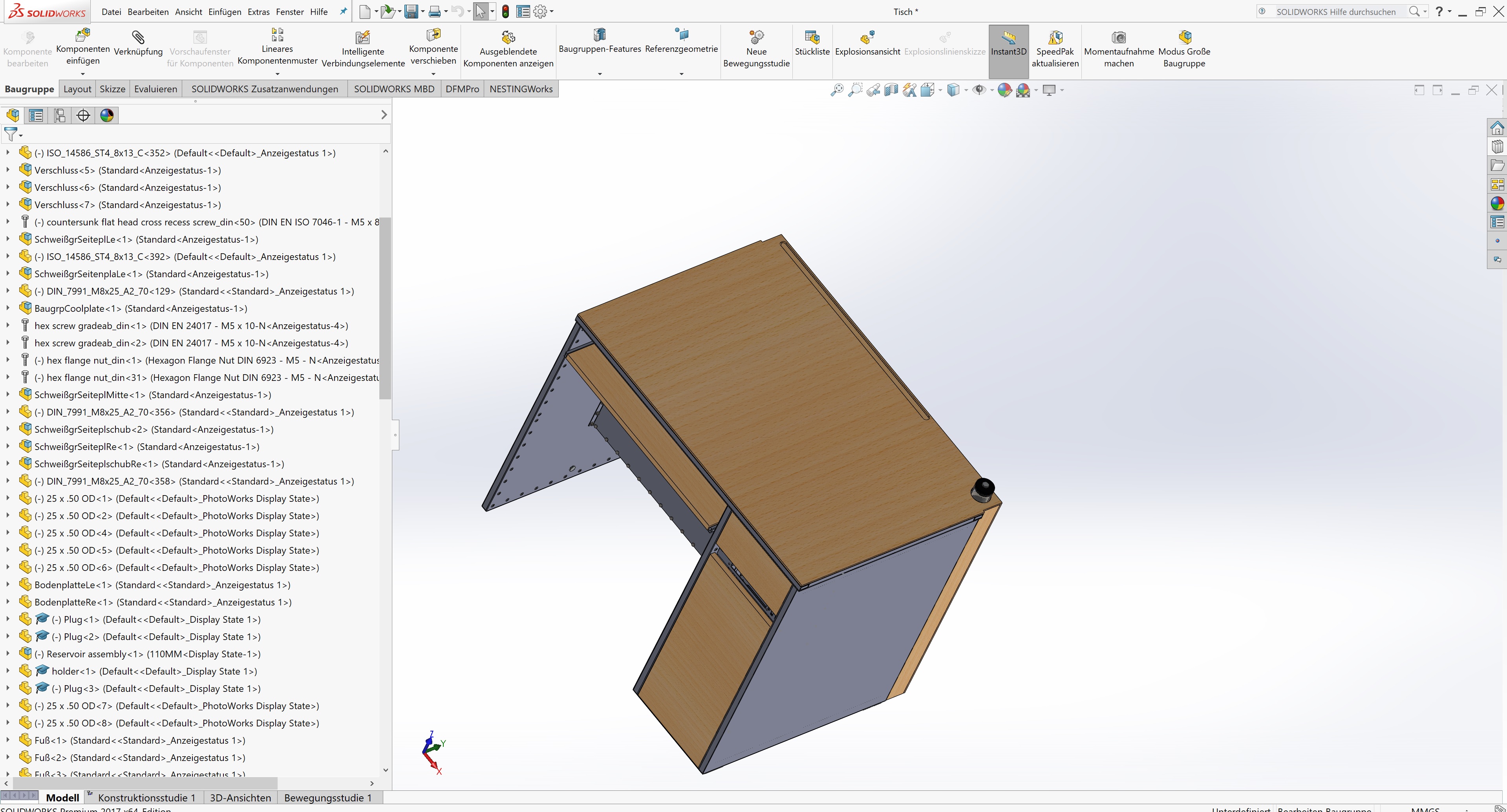Open the Bewegungsstudie 1 bottom tab
The width and height of the screenshot is (1507, 812).
coord(327,797)
